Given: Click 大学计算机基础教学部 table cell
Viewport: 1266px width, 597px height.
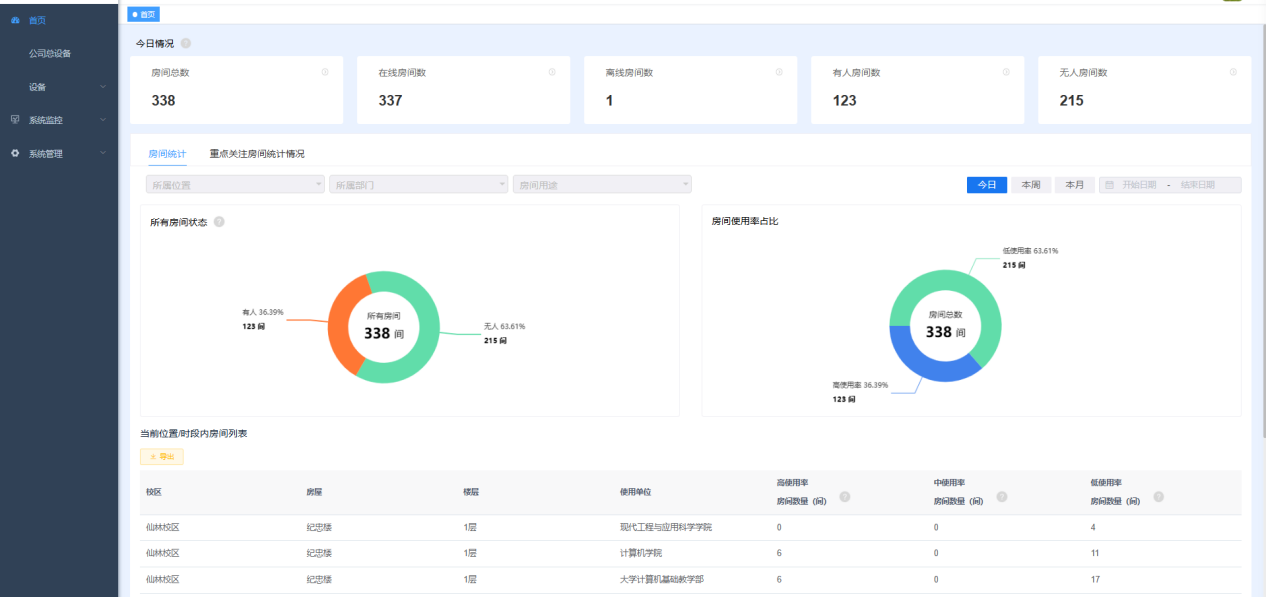Looking at the screenshot, I should 662,579.
